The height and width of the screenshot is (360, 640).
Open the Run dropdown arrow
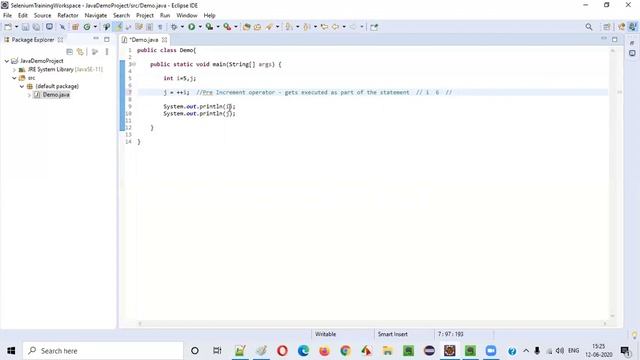[x=200, y=27]
